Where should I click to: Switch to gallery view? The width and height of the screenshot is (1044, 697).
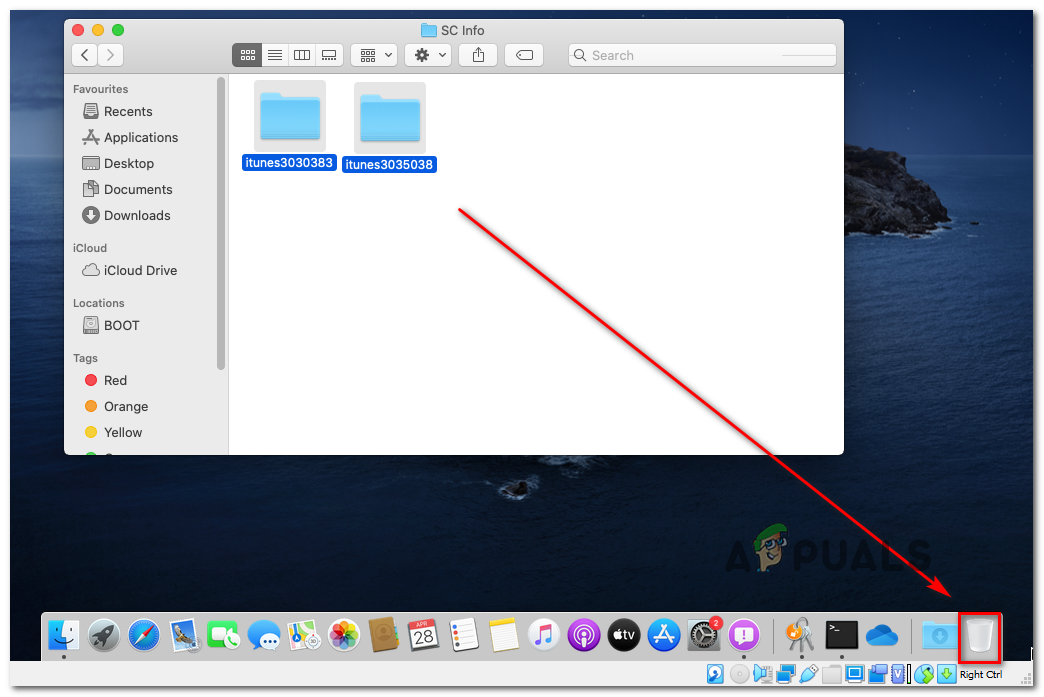329,55
